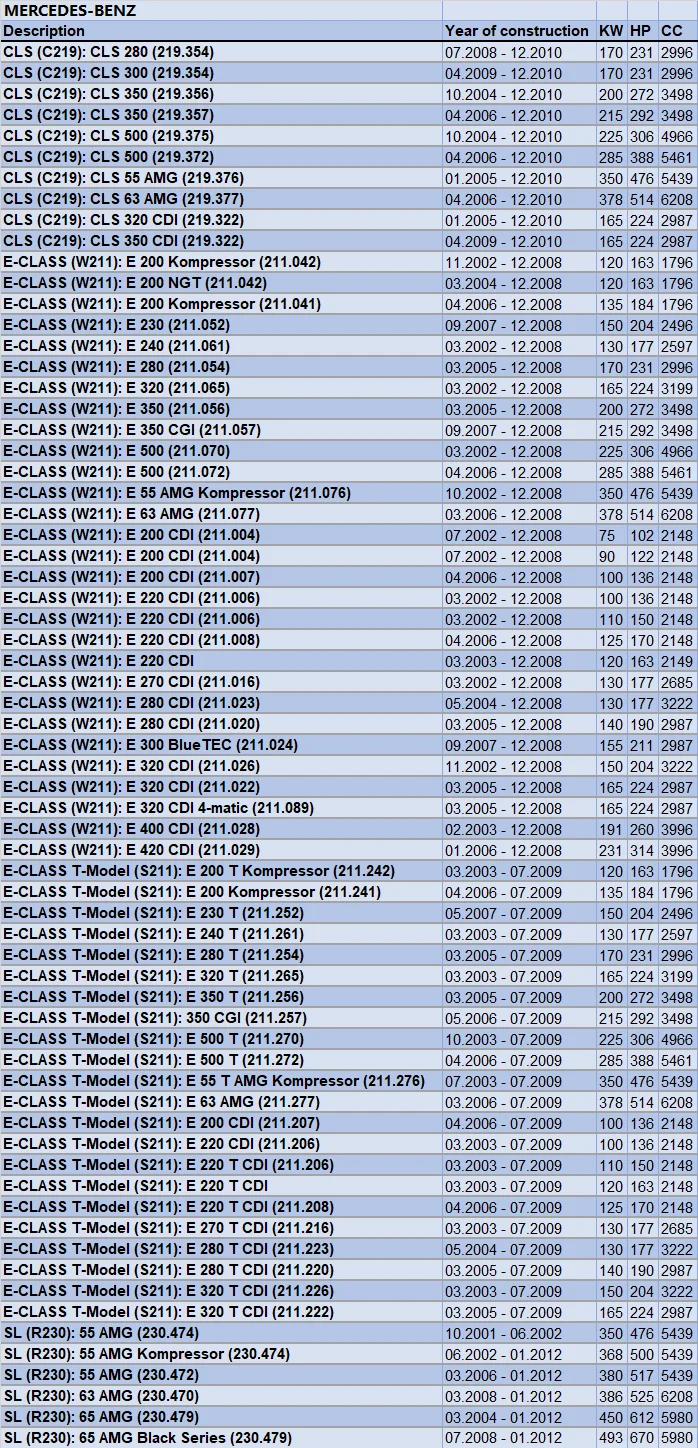Select the E 280 T (211.254) row

coord(349,955)
